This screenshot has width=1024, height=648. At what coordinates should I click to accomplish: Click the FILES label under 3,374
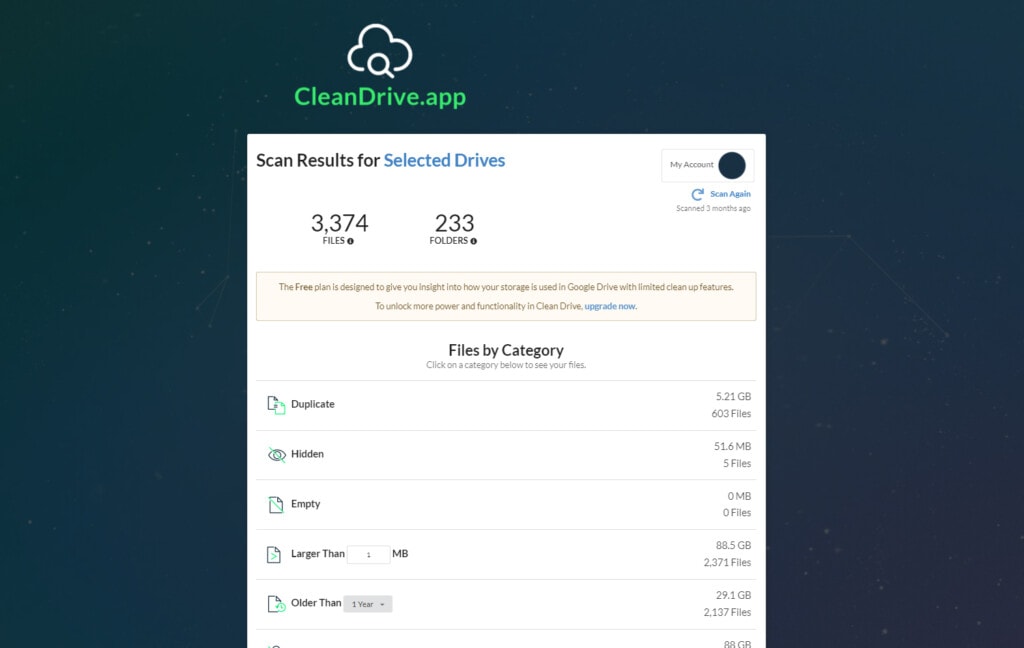pos(334,240)
